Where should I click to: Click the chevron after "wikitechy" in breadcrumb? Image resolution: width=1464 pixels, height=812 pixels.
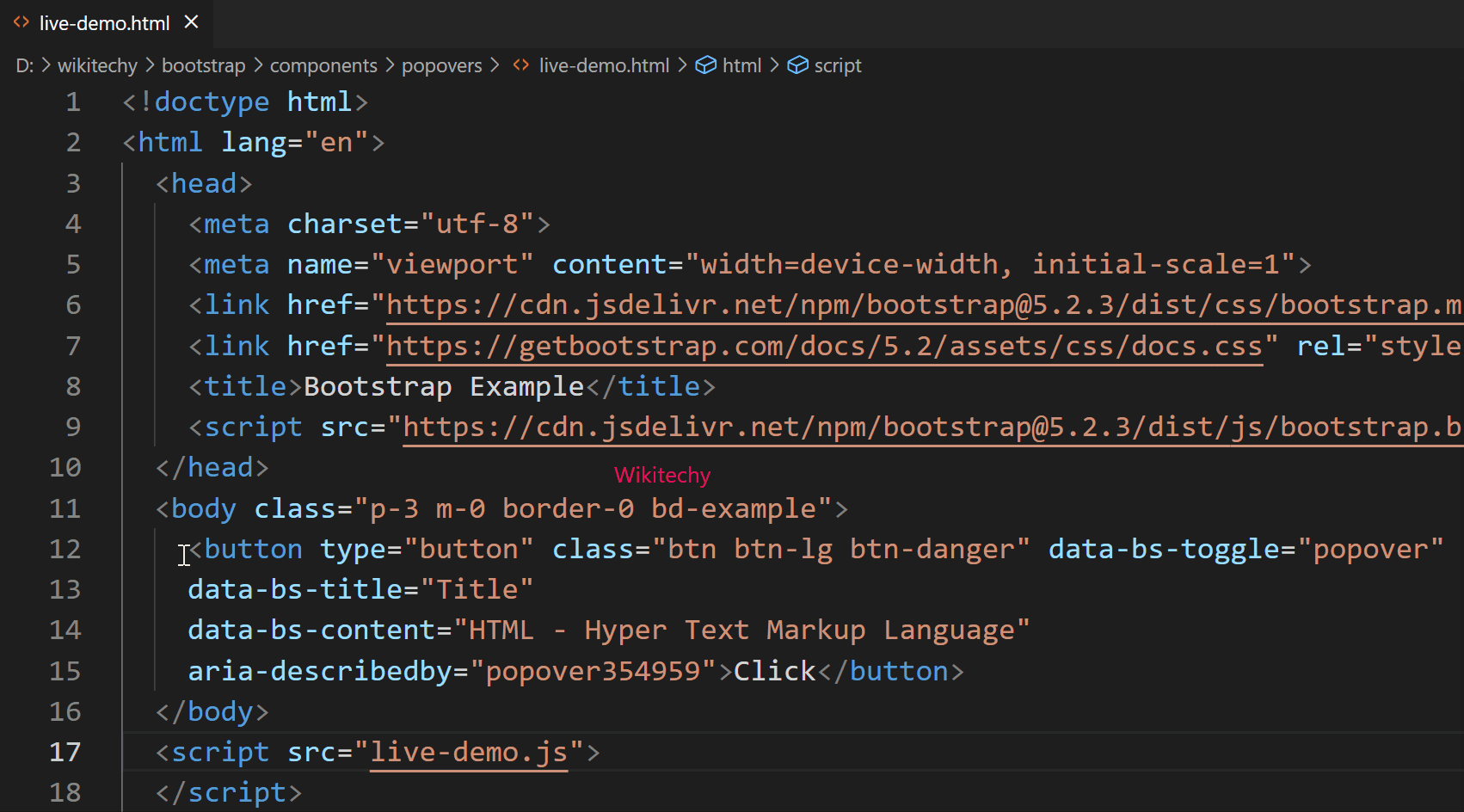pos(151,65)
